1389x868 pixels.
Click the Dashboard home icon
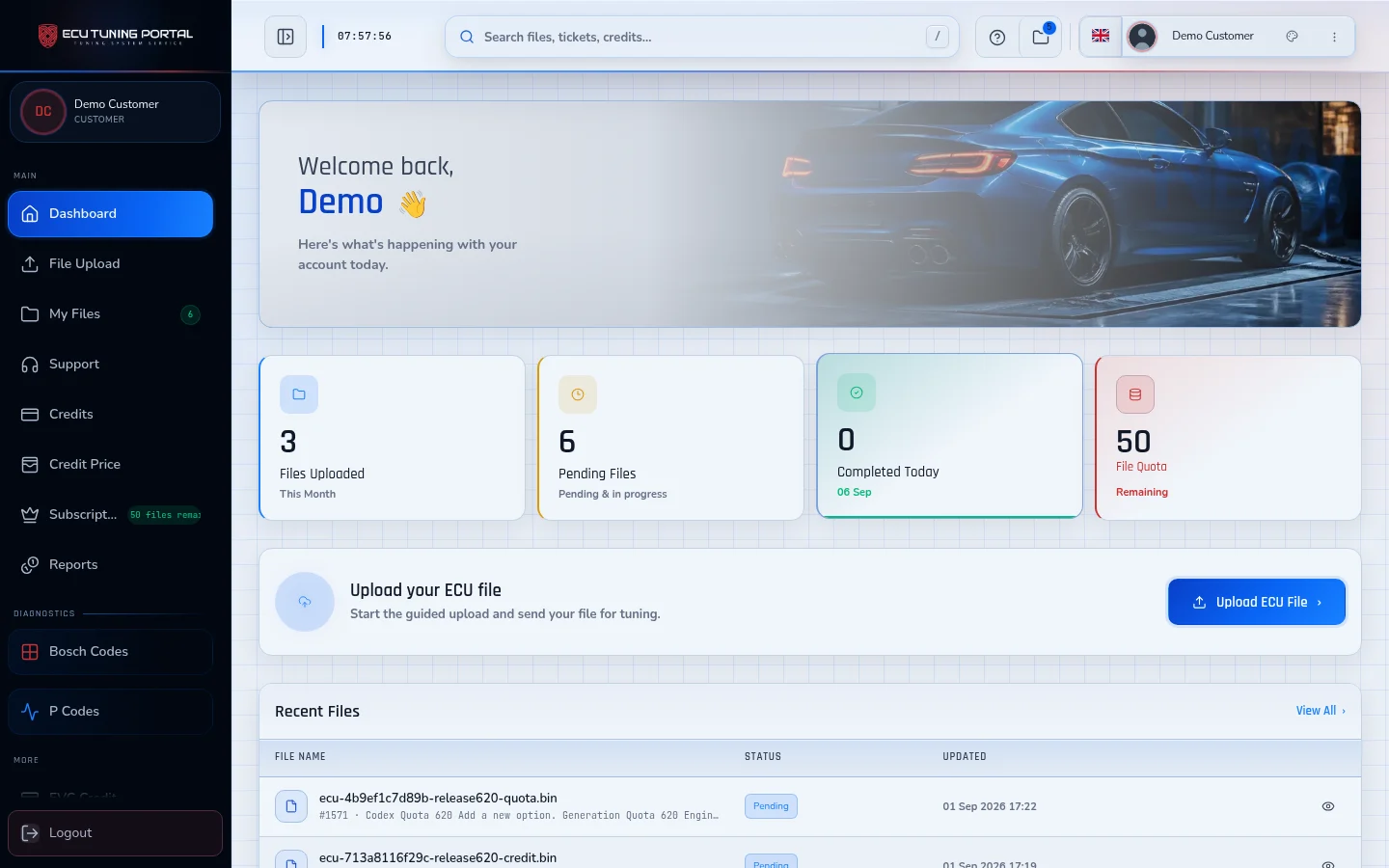coord(30,214)
